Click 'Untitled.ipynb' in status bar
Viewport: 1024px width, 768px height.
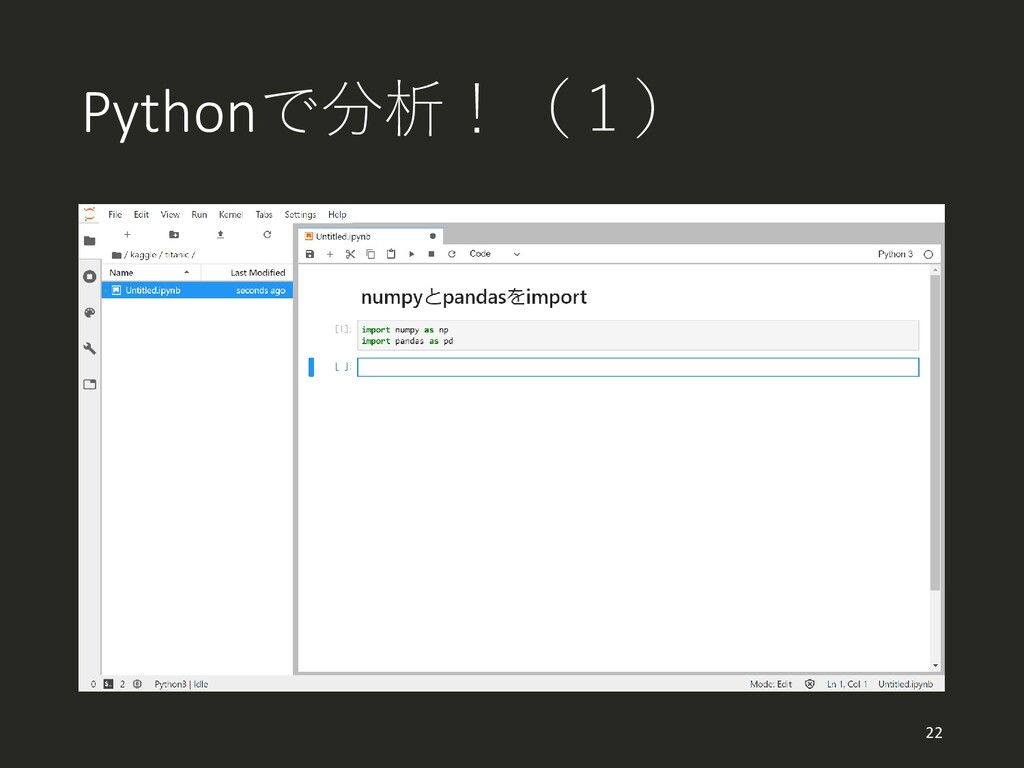pos(905,684)
